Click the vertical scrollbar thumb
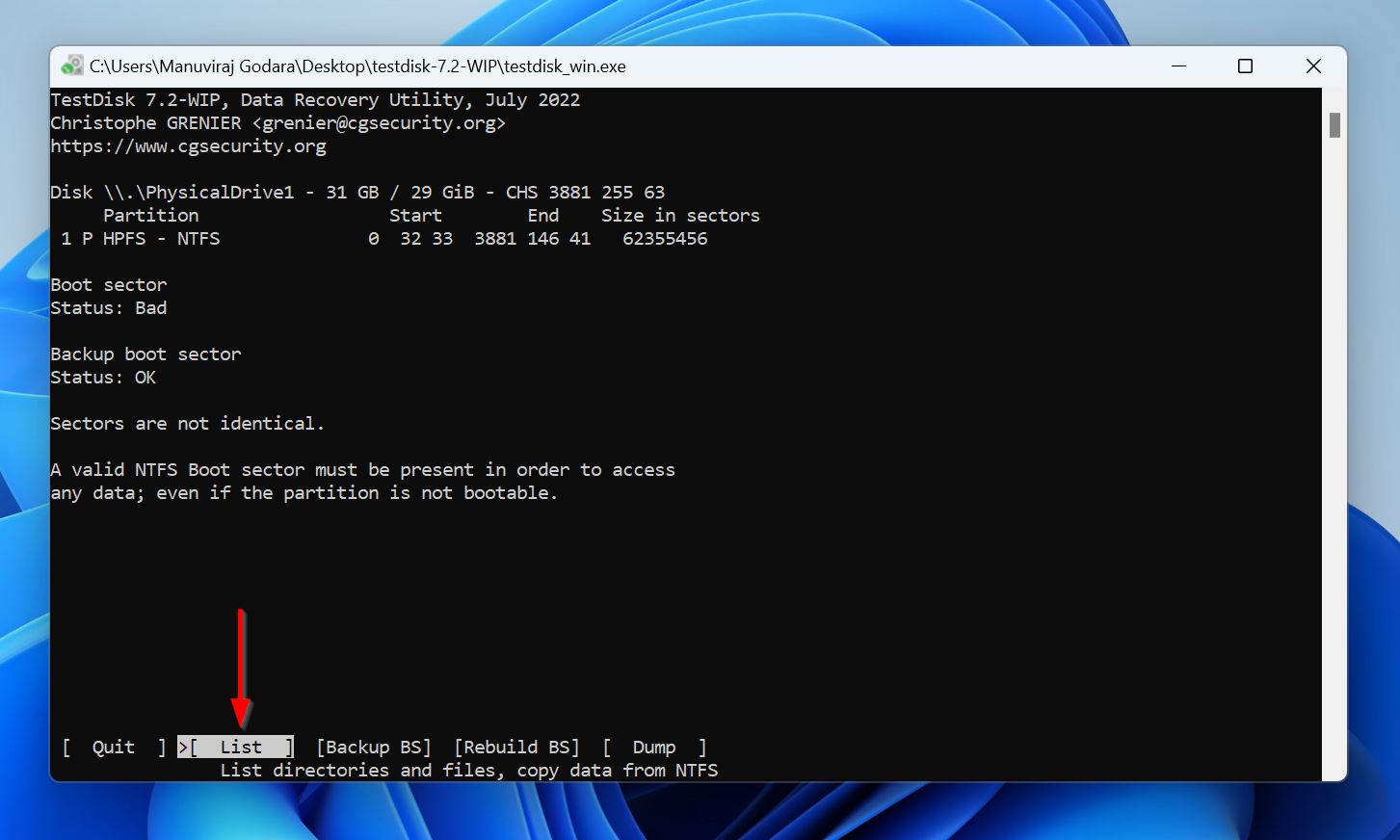Screen dimensions: 1400x840 1334,125
